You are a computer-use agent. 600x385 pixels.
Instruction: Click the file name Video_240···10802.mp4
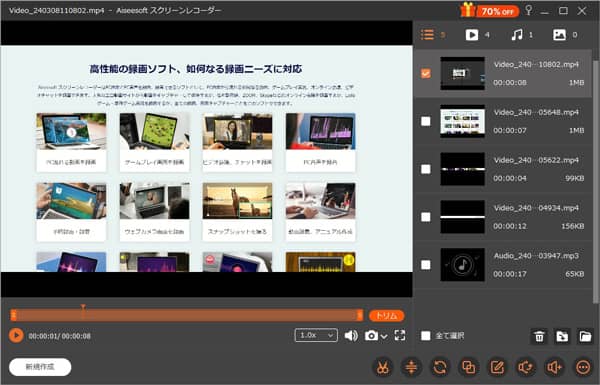(x=536, y=64)
